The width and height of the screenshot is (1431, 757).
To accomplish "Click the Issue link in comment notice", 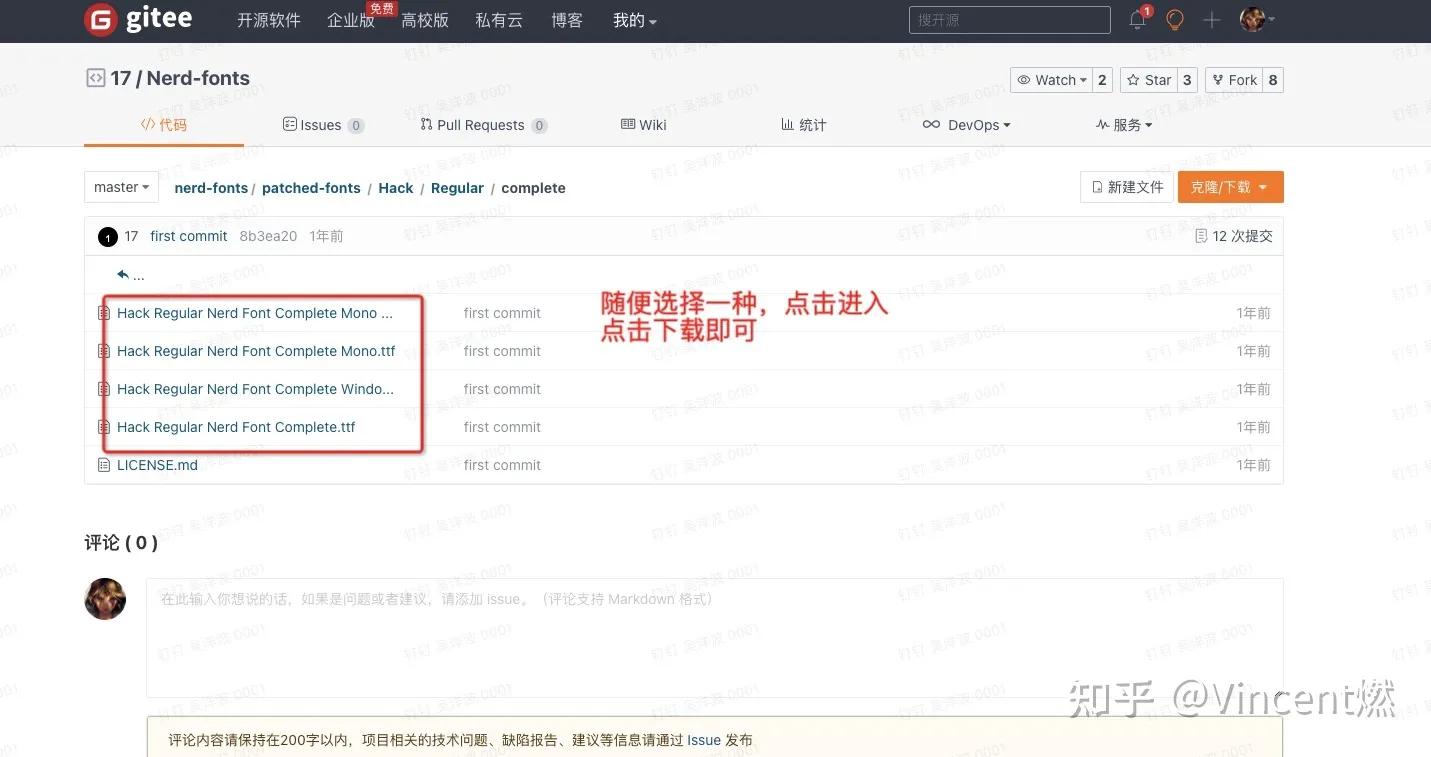I will [x=704, y=740].
